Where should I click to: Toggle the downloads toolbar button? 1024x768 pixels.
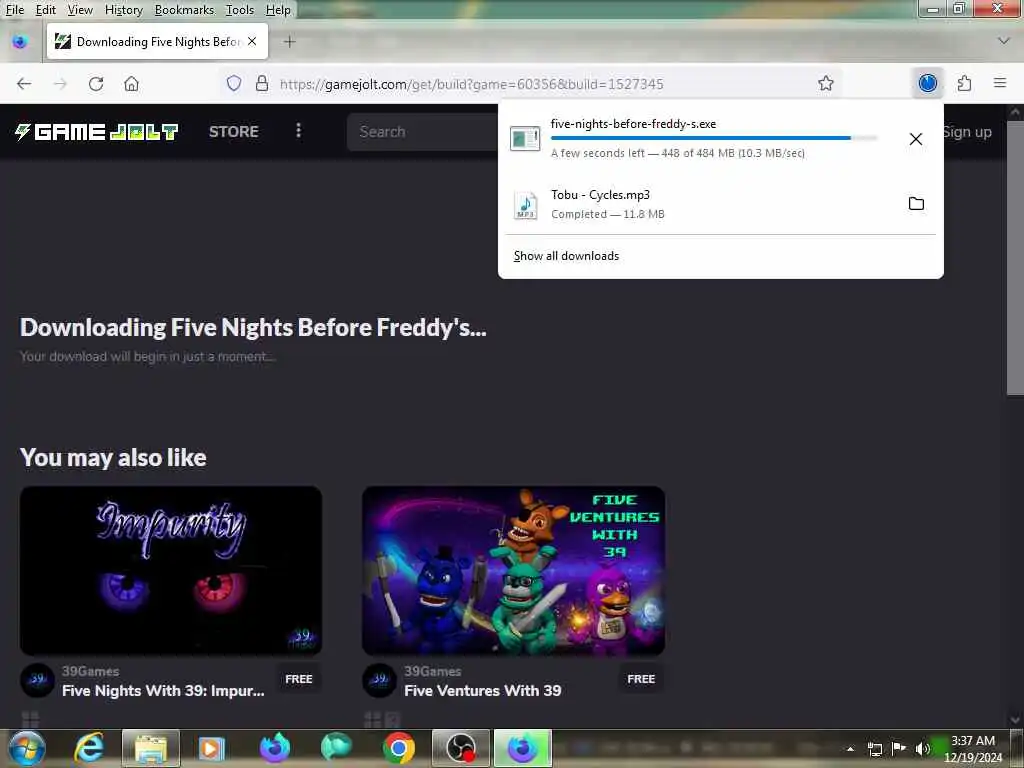(927, 83)
